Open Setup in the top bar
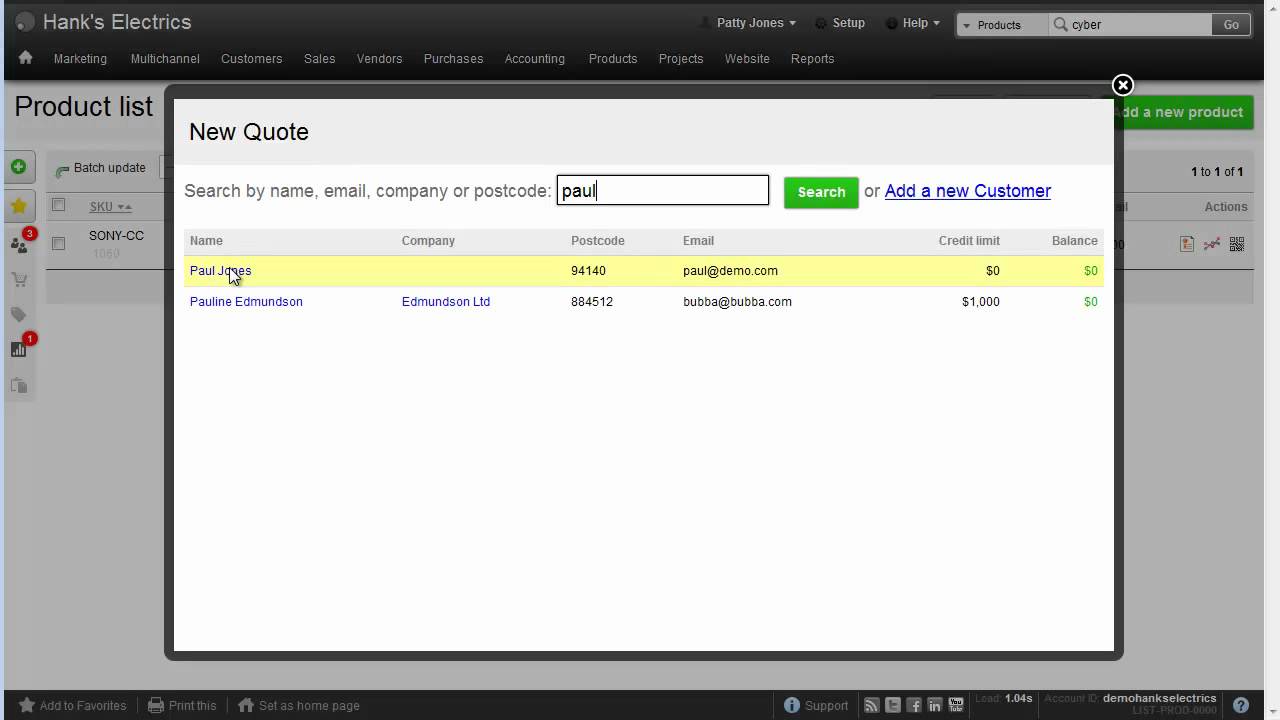 point(840,23)
